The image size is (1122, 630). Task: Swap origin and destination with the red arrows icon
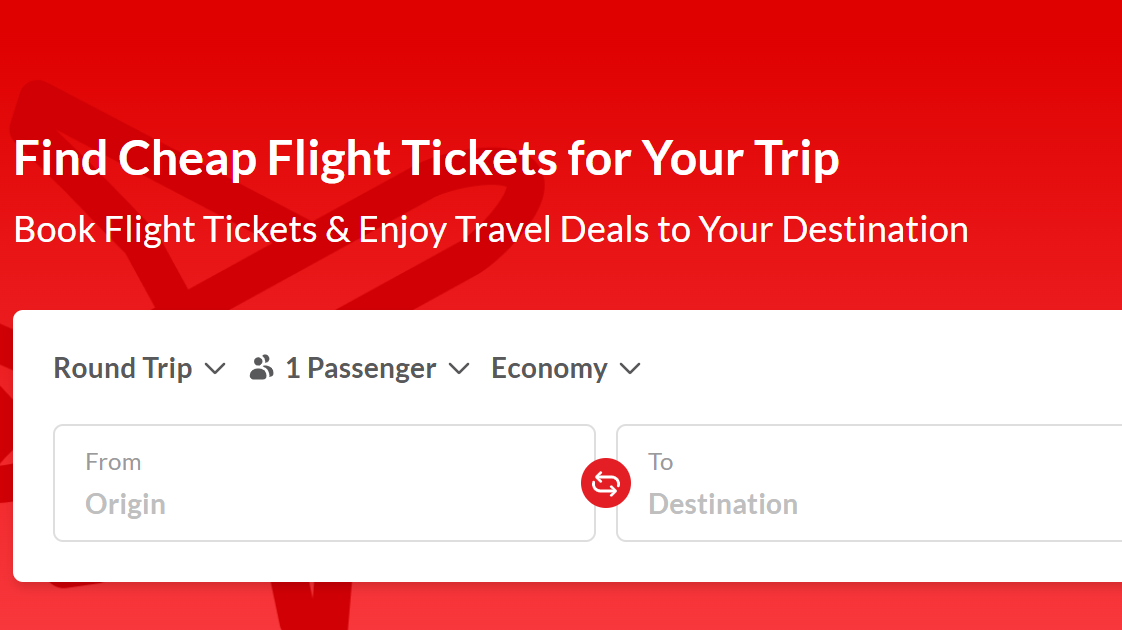click(x=606, y=484)
